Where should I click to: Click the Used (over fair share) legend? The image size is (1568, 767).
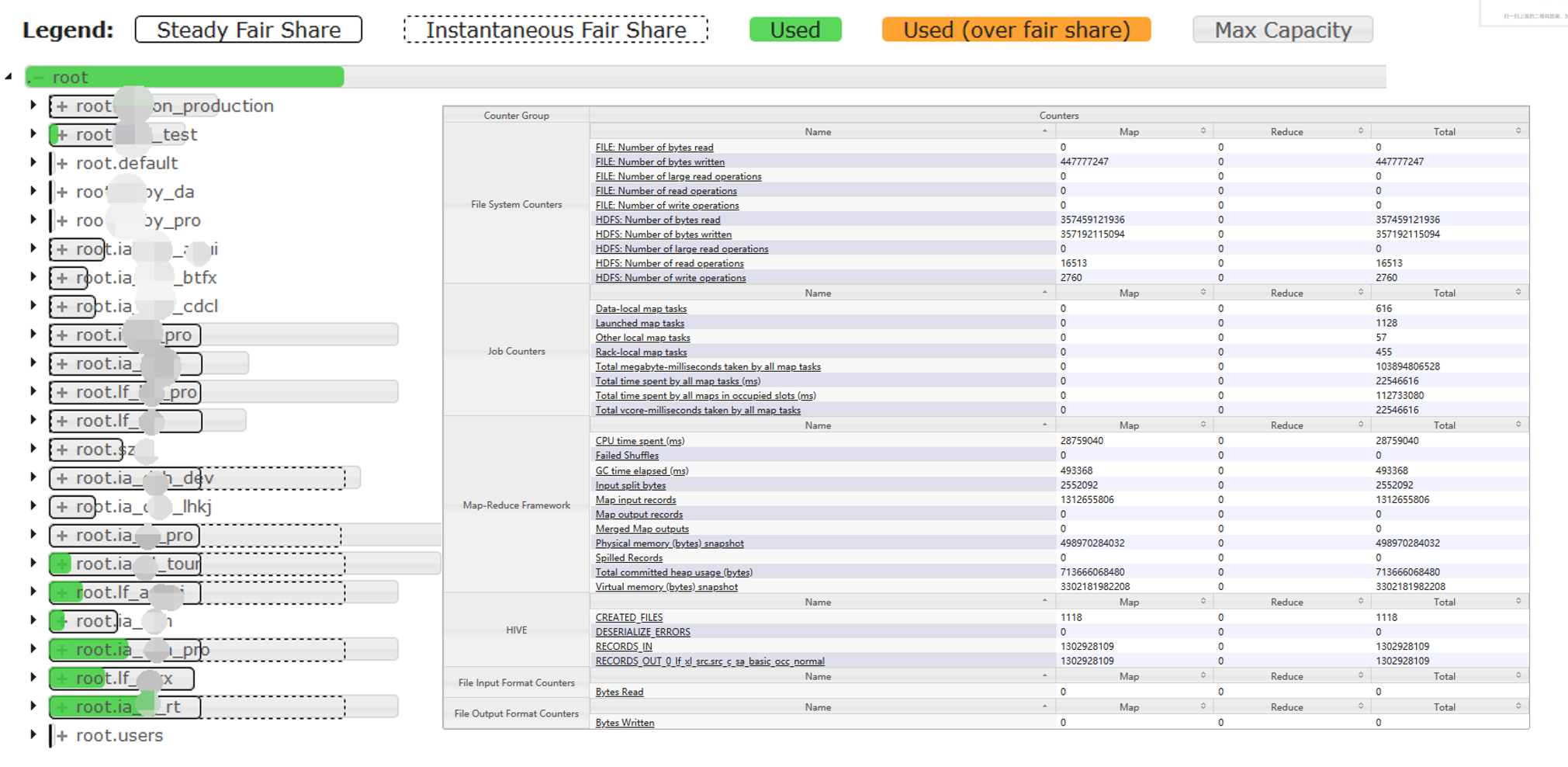pyautogui.click(x=1016, y=29)
